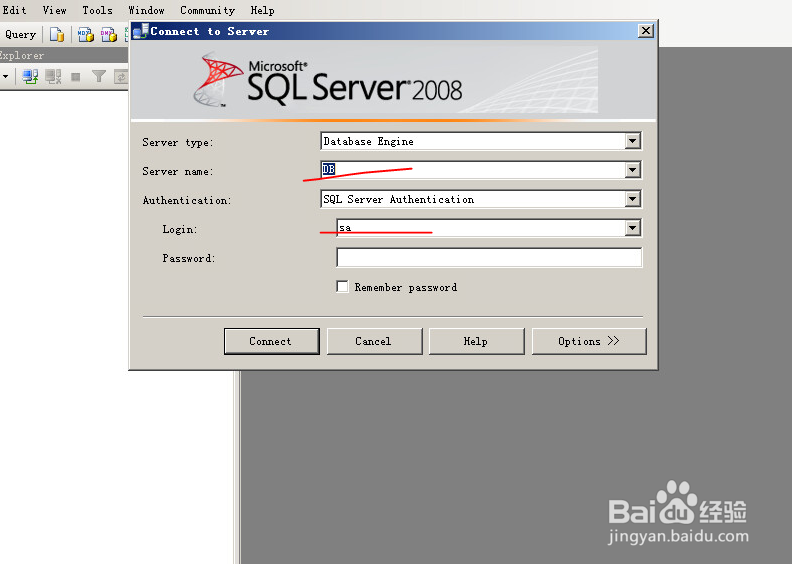Open the Window menu

pyautogui.click(x=146, y=10)
